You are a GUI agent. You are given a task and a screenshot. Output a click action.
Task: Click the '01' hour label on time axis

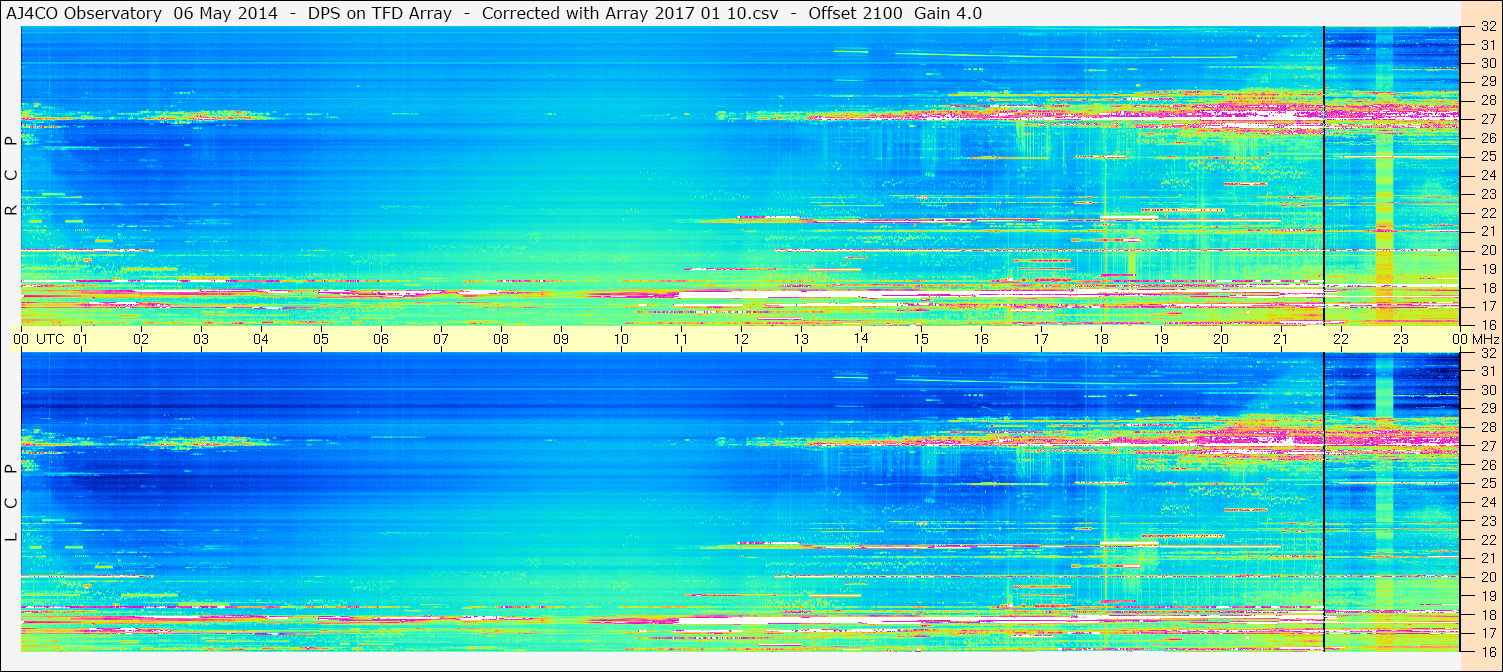point(81,339)
